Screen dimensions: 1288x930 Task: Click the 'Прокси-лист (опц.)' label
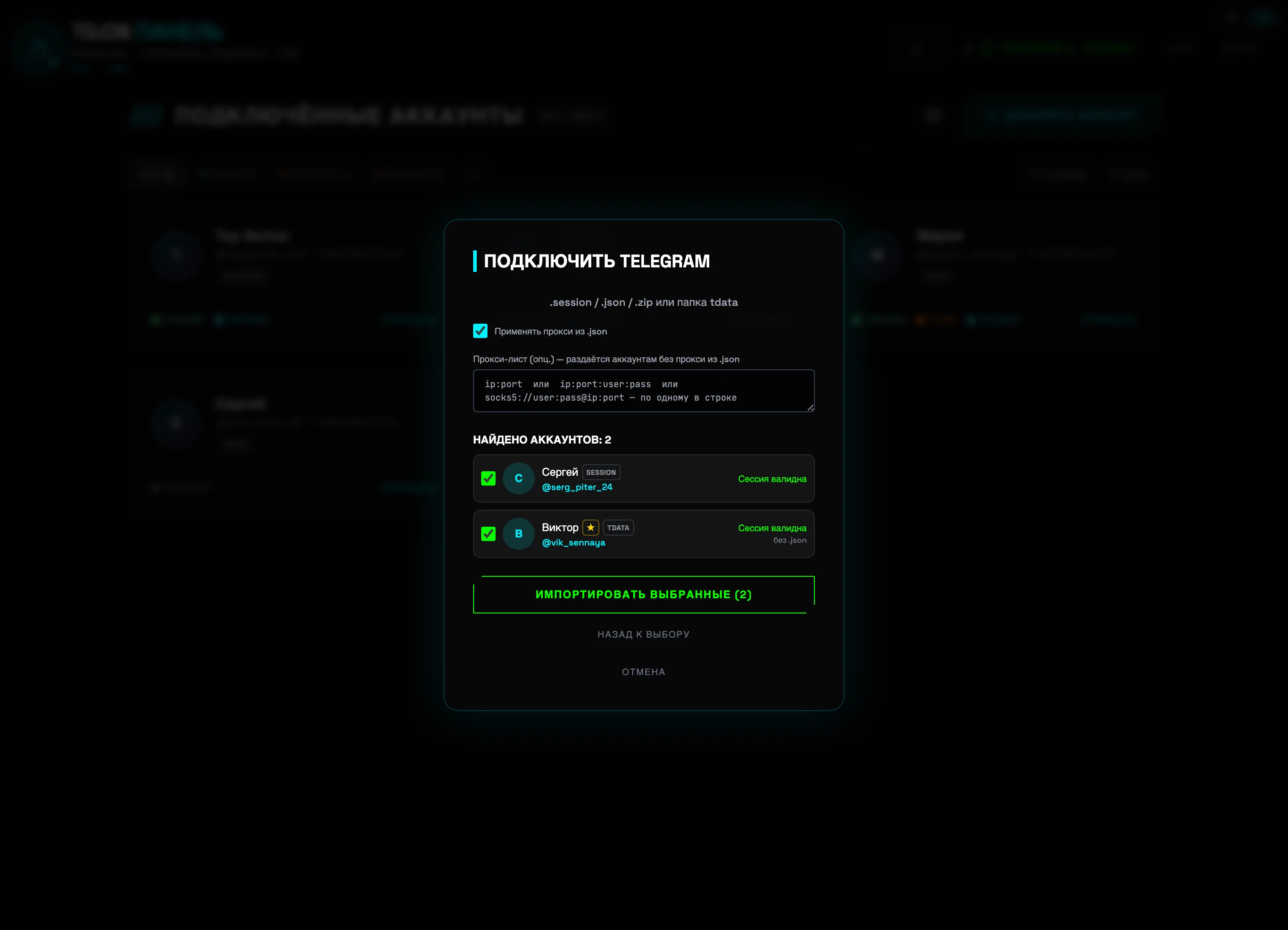pyautogui.click(x=606, y=359)
